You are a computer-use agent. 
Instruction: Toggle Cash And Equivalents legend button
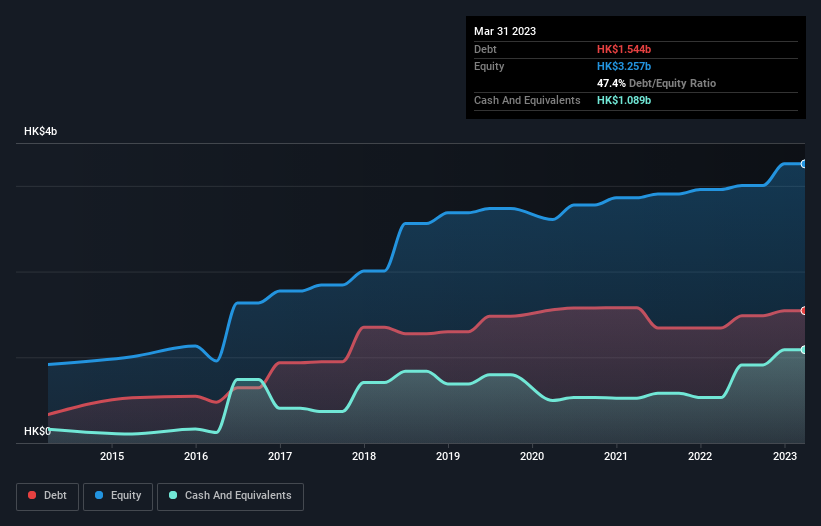coord(230,496)
